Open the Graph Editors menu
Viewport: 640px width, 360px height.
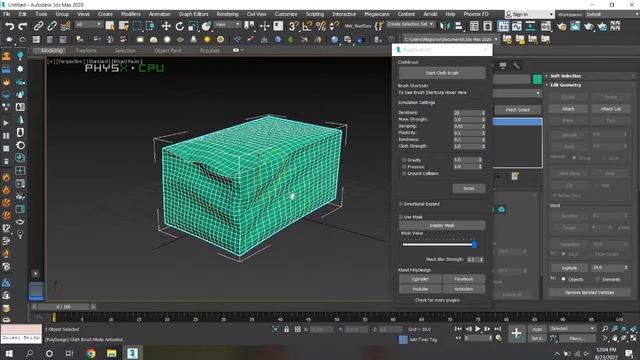coord(193,14)
